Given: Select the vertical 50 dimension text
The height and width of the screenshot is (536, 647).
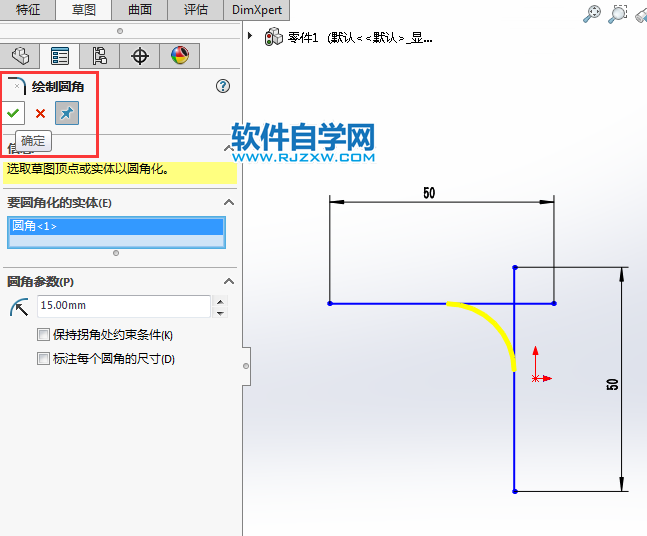Looking at the screenshot, I should pos(612,384).
